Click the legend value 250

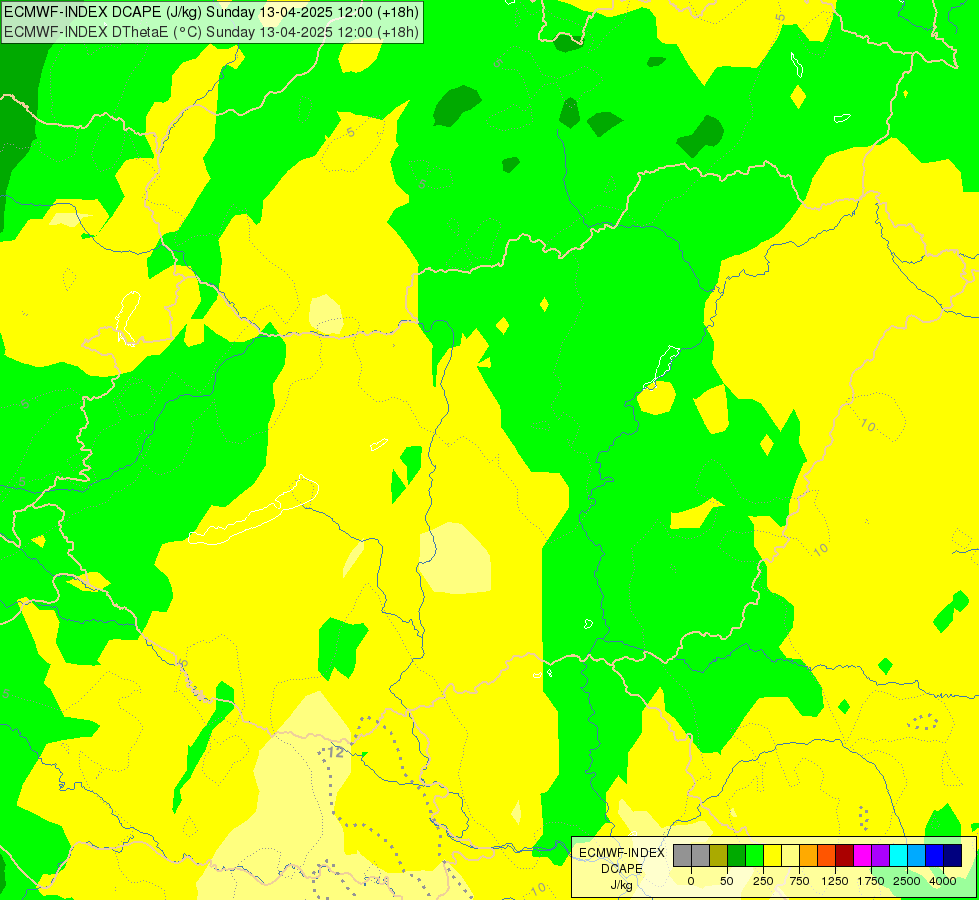click(763, 881)
